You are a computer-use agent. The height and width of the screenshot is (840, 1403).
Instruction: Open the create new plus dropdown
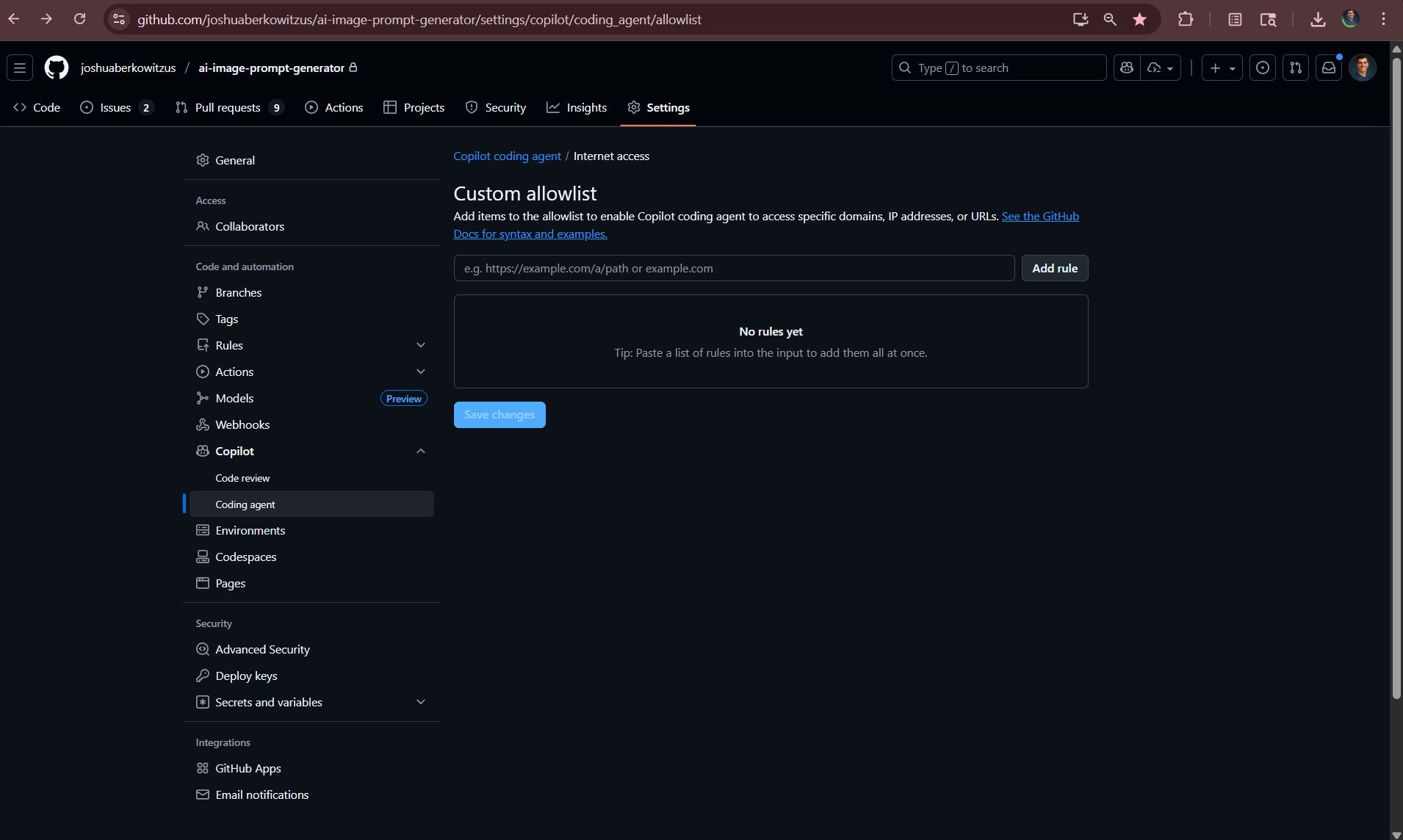coord(1222,68)
